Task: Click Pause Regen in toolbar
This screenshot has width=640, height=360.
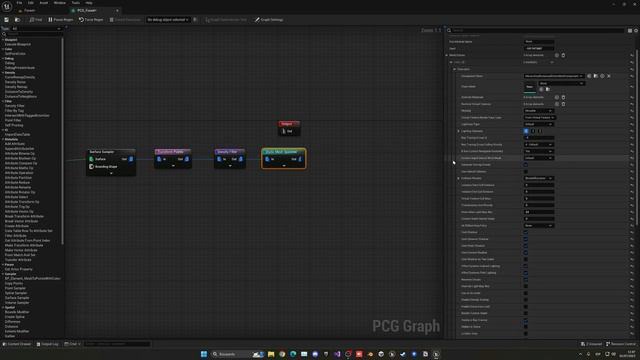Action: [x=61, y=20]
